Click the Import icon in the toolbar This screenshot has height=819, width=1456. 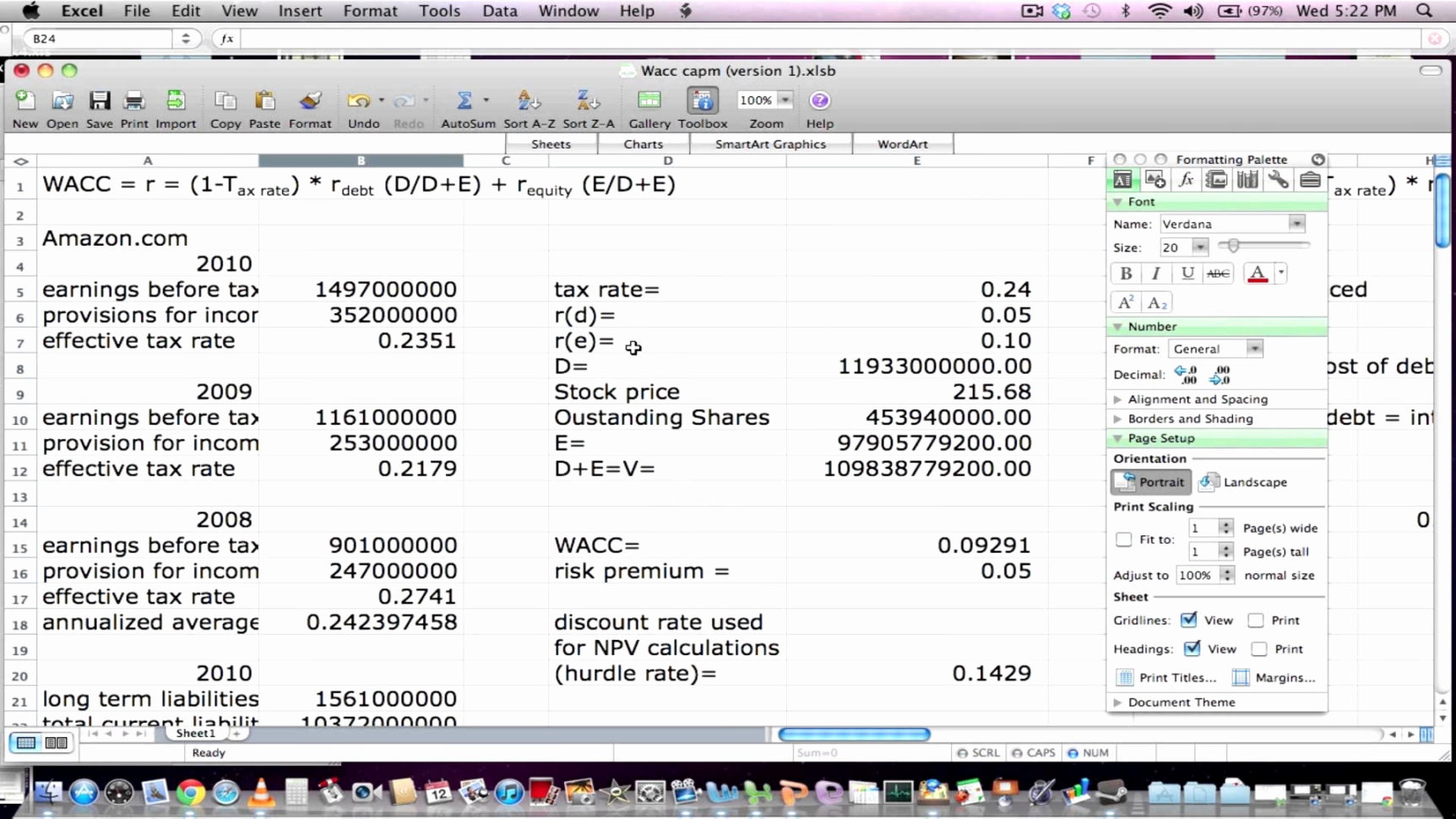pyautogui.click(x=175, y=100)
